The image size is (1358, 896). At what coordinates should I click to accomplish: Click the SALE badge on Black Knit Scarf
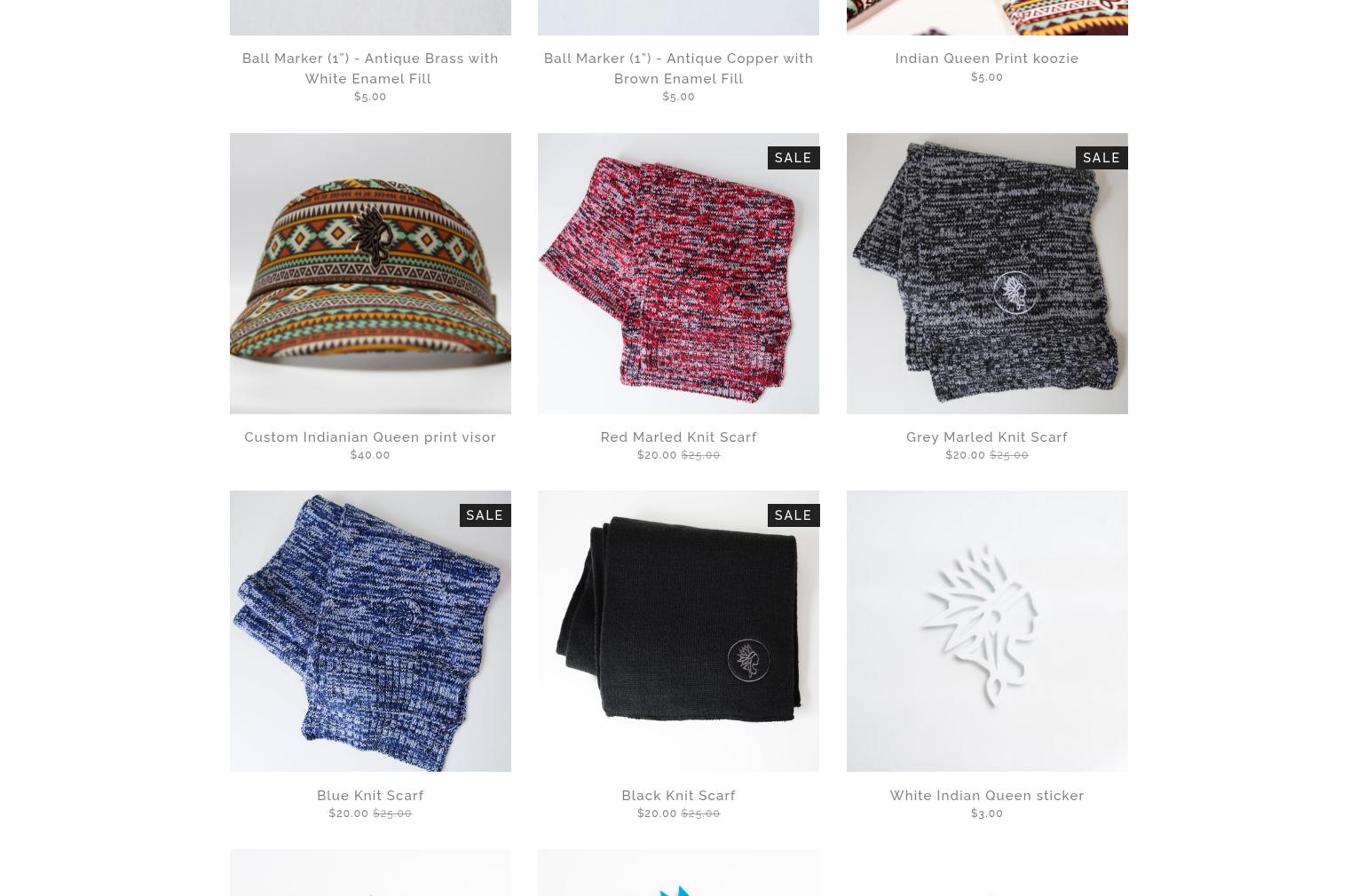click(x=793, y=515)
